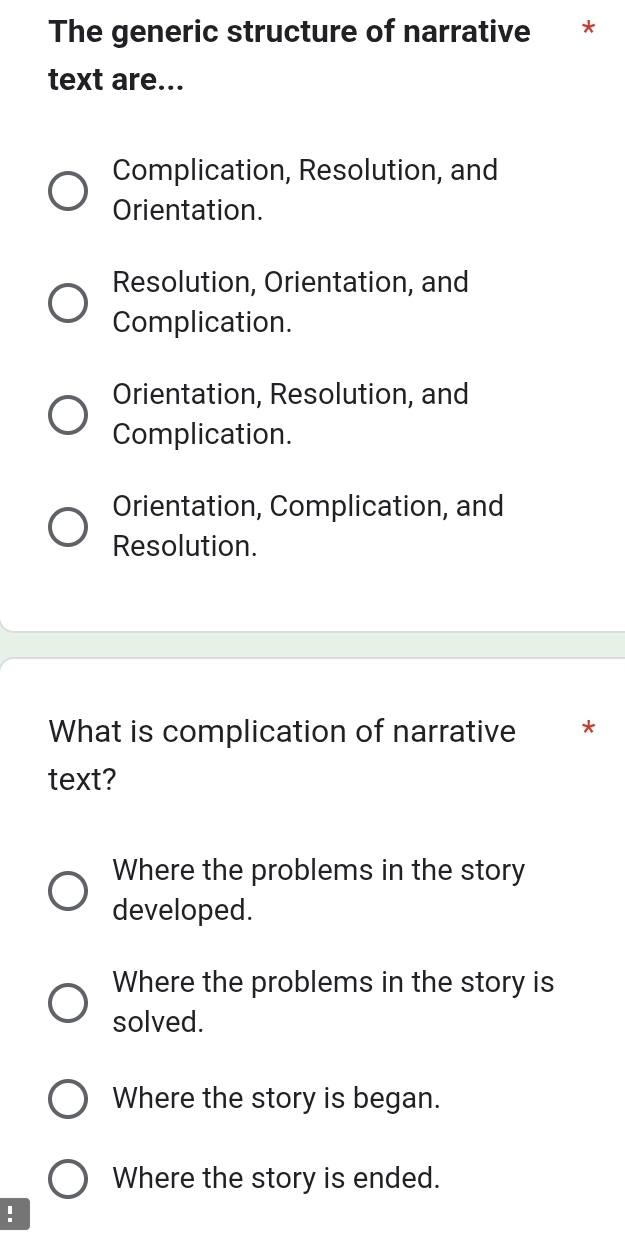Choose radio circle for 'Resolution, Orientation, and Complication'

point(68,303)
